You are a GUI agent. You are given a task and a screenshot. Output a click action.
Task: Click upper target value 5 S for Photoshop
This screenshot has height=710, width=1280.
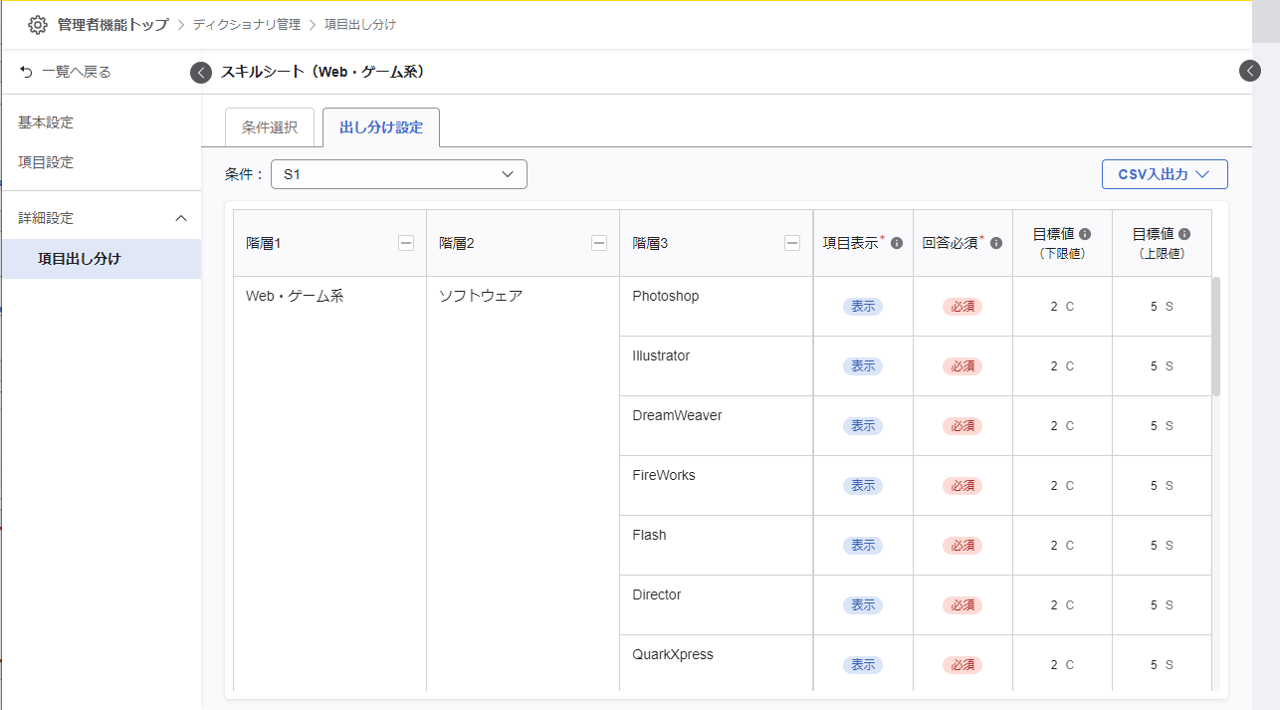click(x=1162, y=307)
